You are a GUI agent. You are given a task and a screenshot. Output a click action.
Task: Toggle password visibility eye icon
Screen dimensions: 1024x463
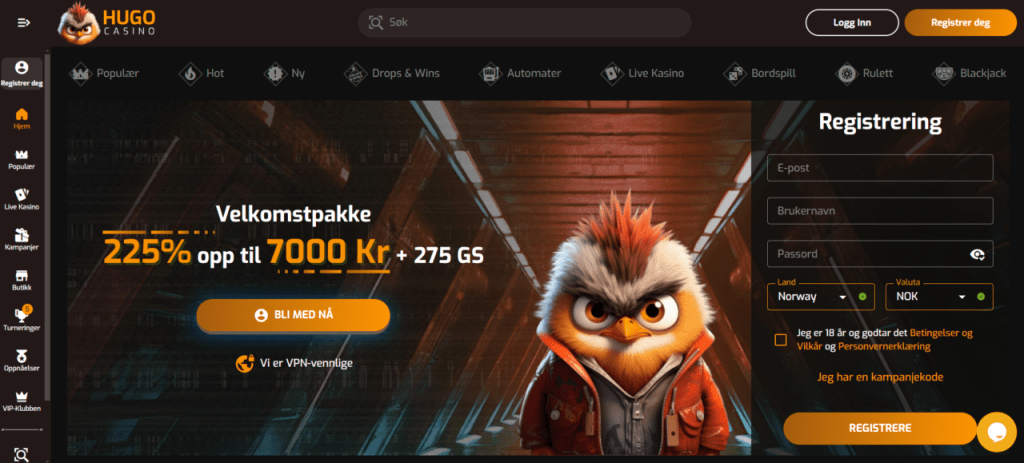pos(978,255)
